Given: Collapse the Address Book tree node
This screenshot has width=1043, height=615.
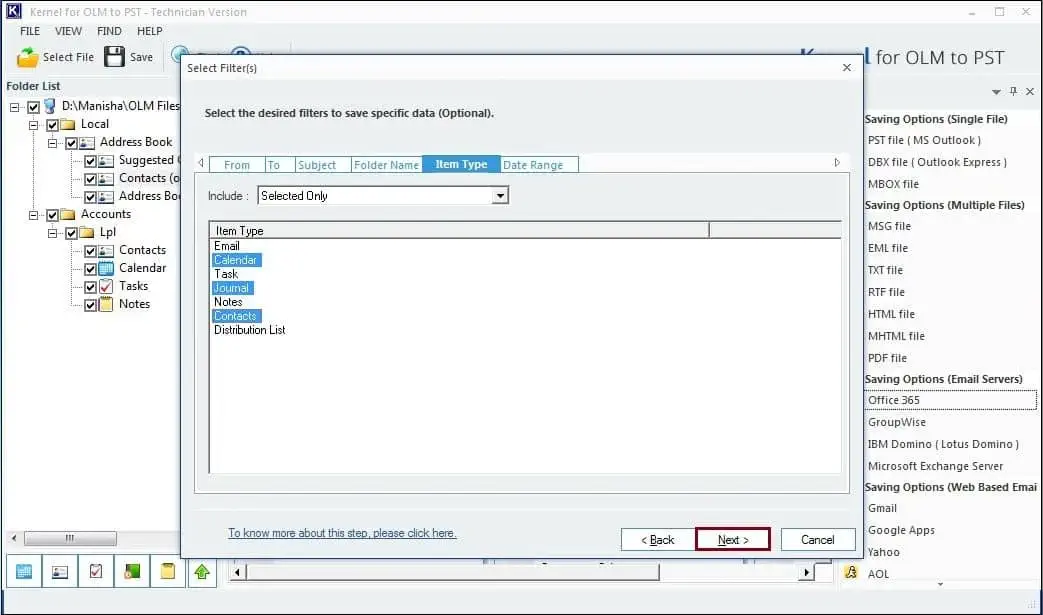Looking at the screenshot, I should 53,143.
